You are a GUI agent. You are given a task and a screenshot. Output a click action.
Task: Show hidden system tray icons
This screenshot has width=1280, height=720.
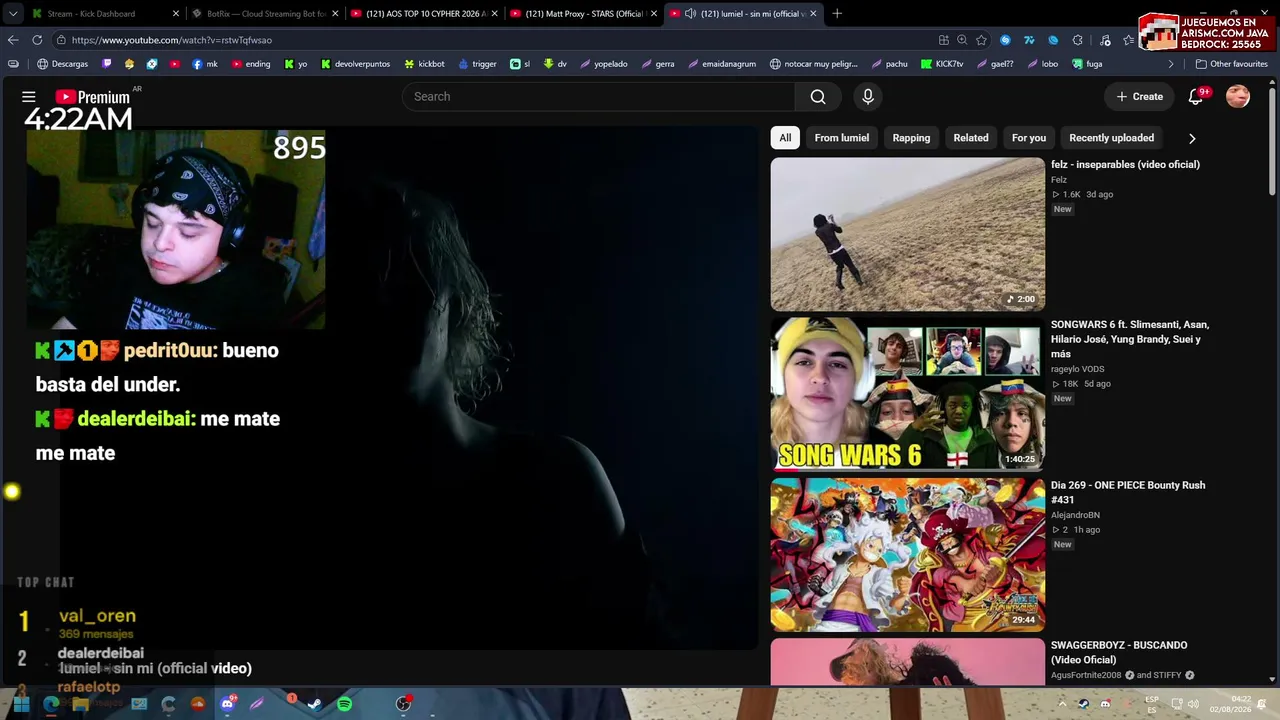1062,704
